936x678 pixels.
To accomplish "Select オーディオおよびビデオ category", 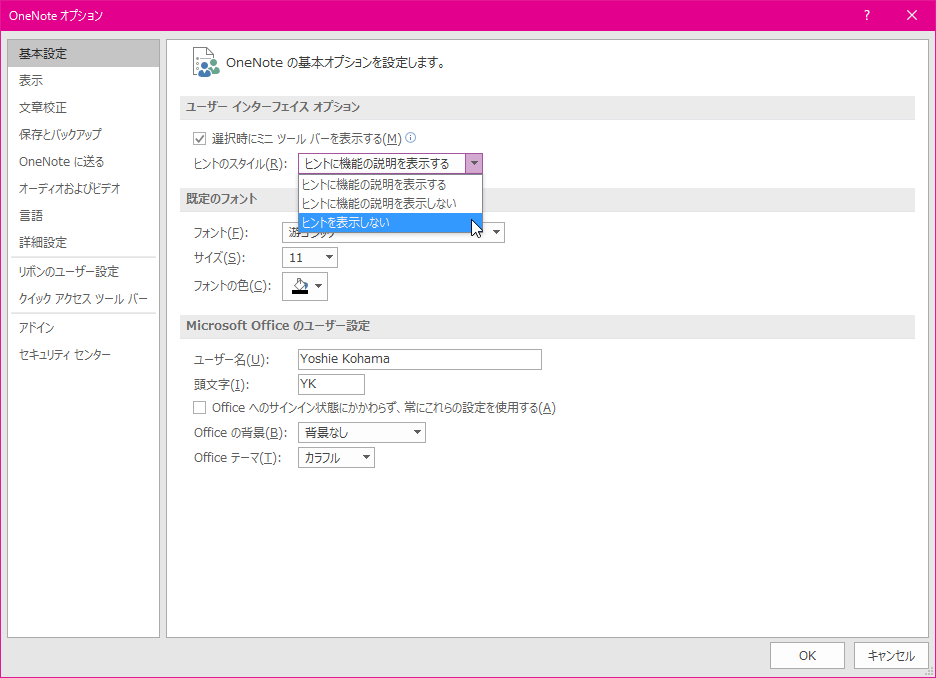I will (84, 189).
